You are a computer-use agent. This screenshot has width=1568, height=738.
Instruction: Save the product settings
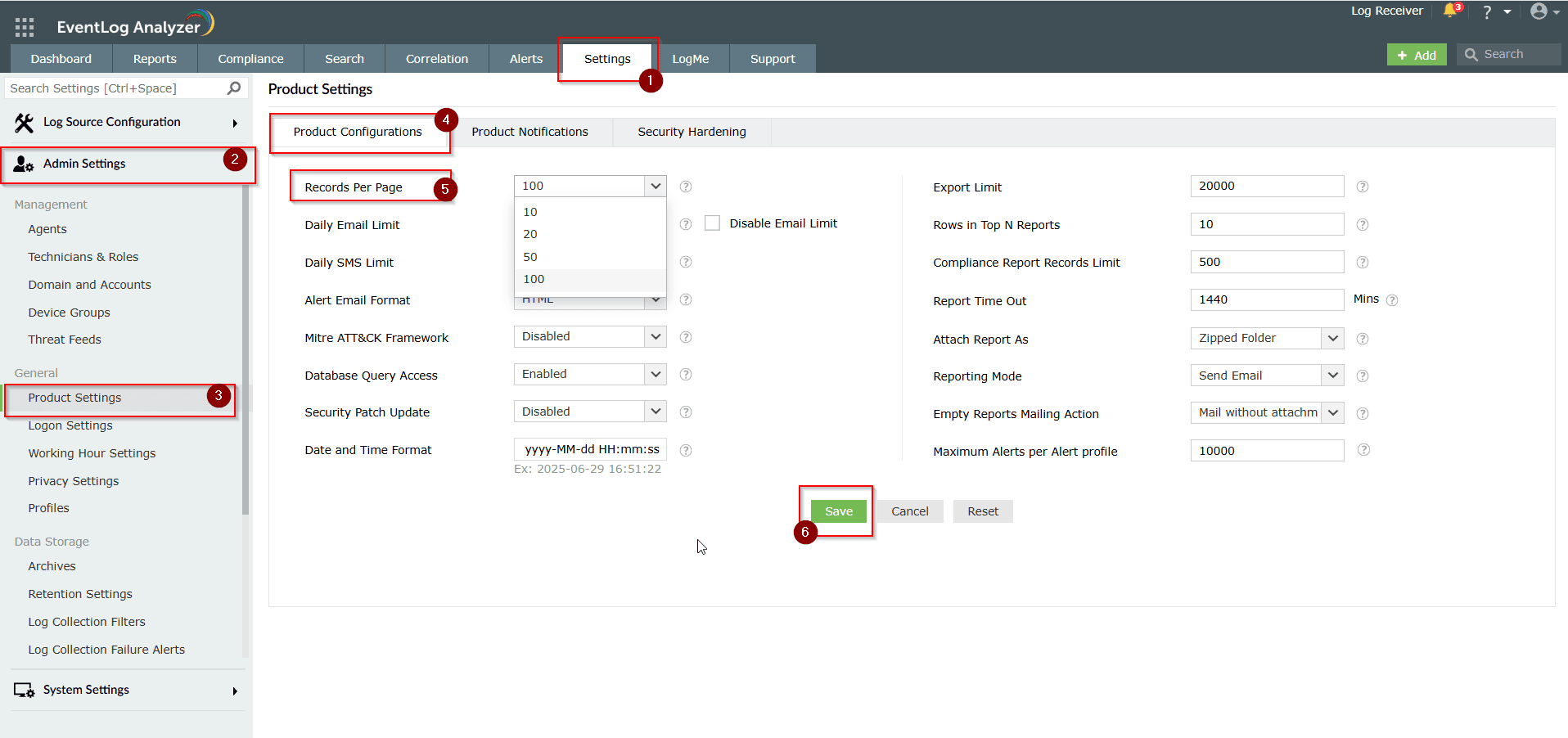point(839,511)
